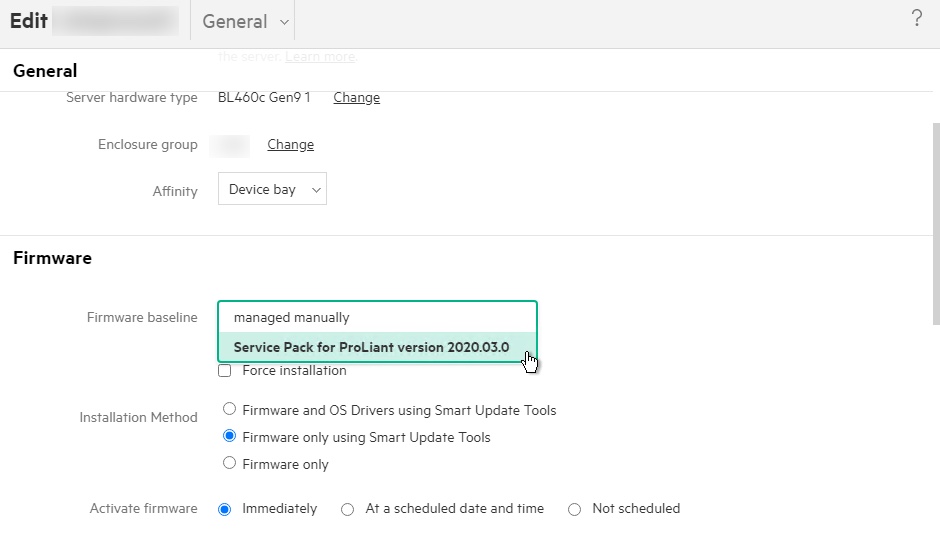The width and height of the screenshot is (940, 543).
Task: Click Change next to Enclosure group
Action: 290,144
